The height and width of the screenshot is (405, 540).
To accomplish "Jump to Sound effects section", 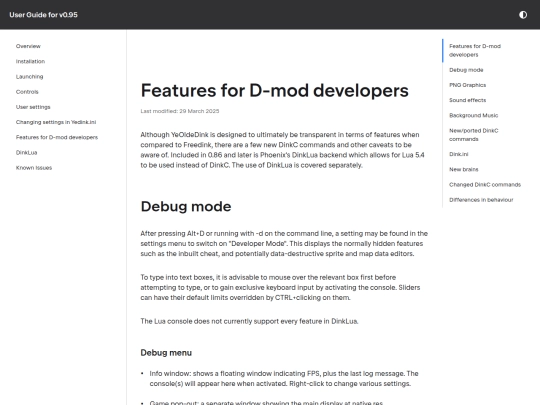I will (x=467, y=100).
